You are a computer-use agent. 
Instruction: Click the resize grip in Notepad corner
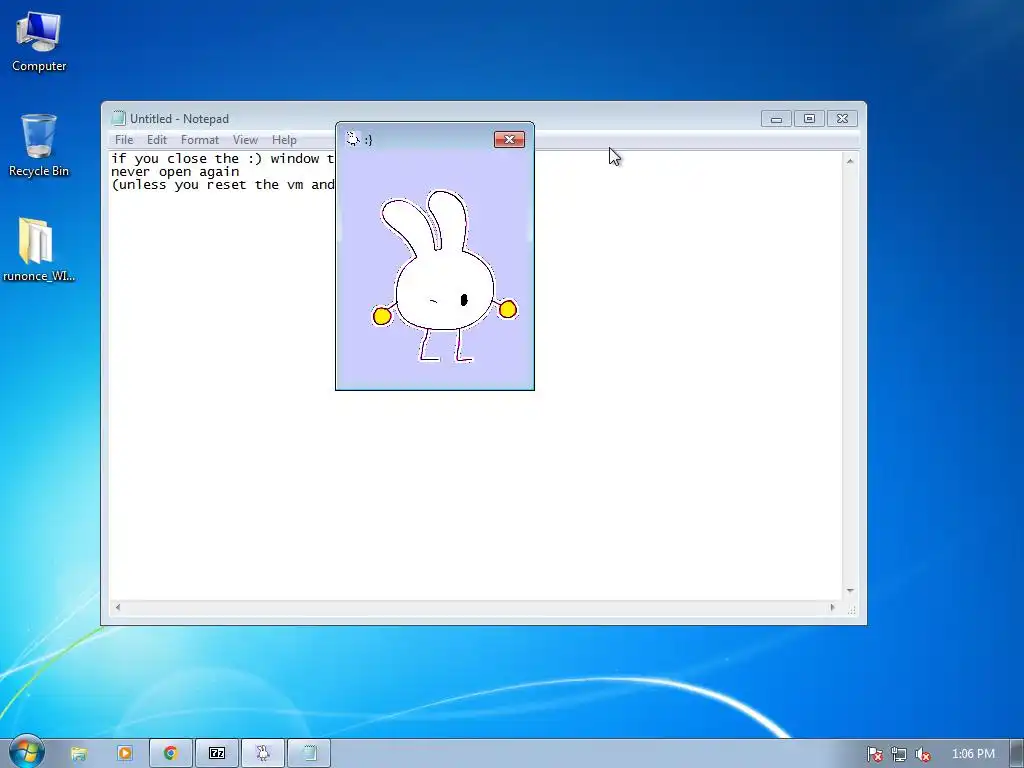851,609
